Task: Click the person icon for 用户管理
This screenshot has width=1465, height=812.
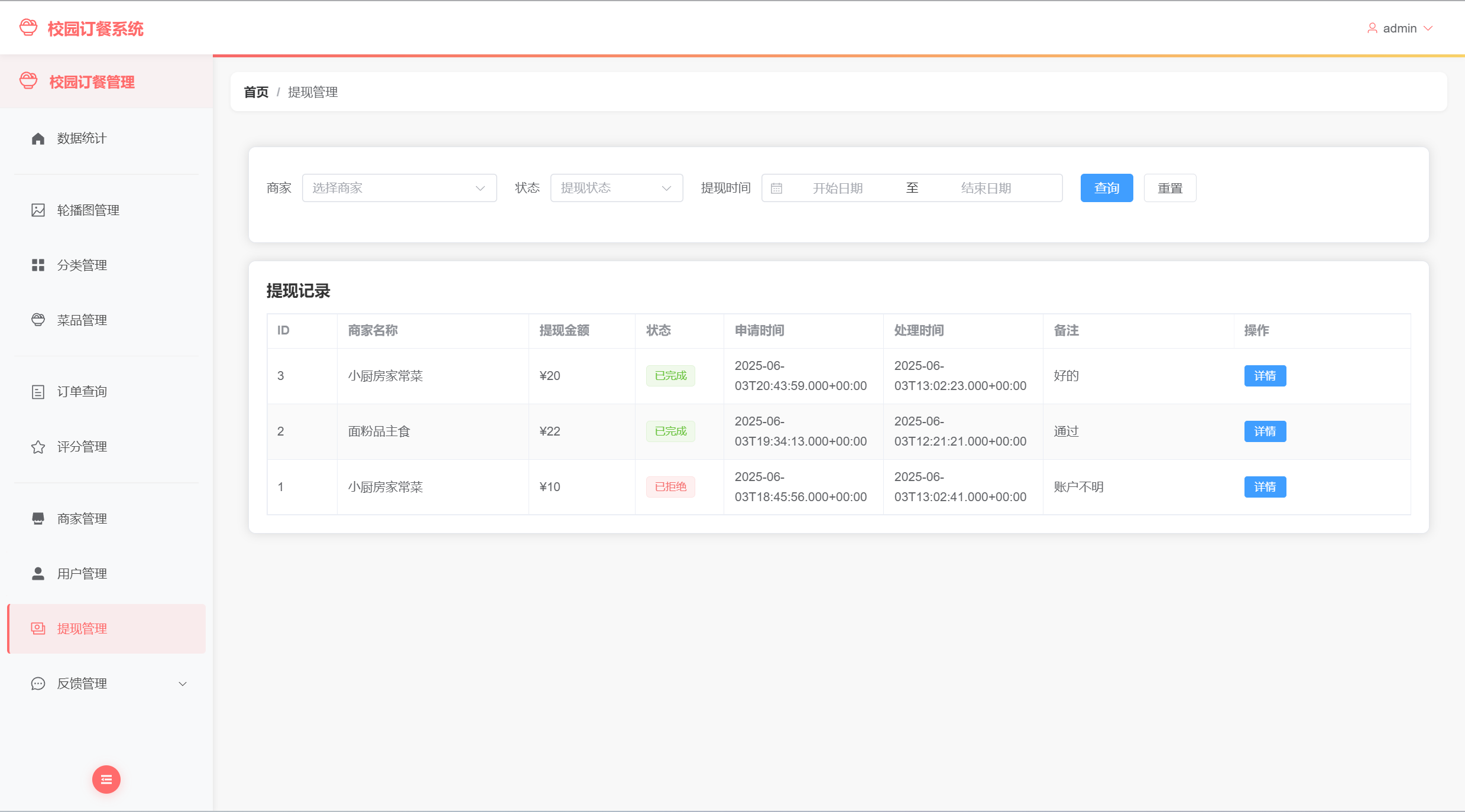Action: (x=38, y=574)
